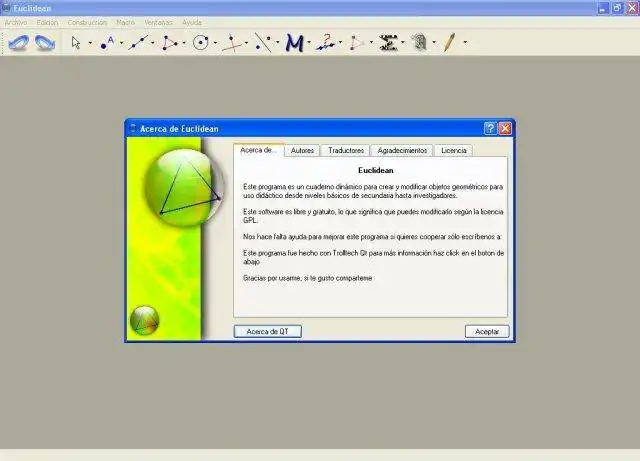Select the line through points tool
The width and height of the screenshot is (640, 461).
(138, 42)
